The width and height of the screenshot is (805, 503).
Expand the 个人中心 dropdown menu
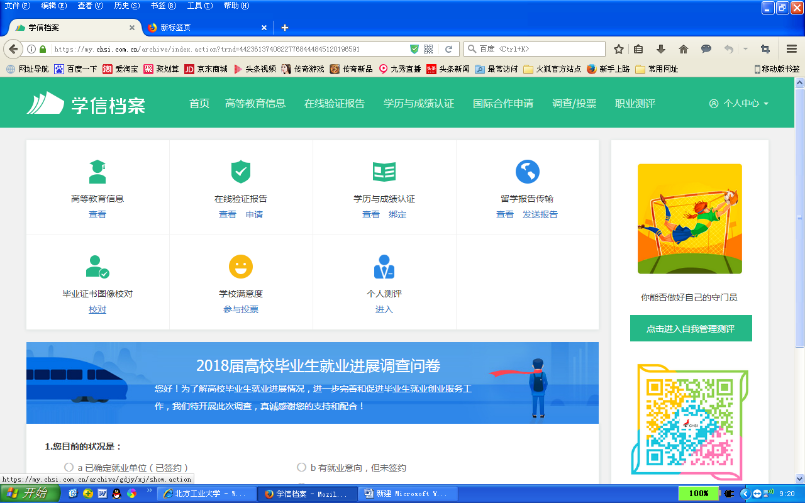pos(738,103)
